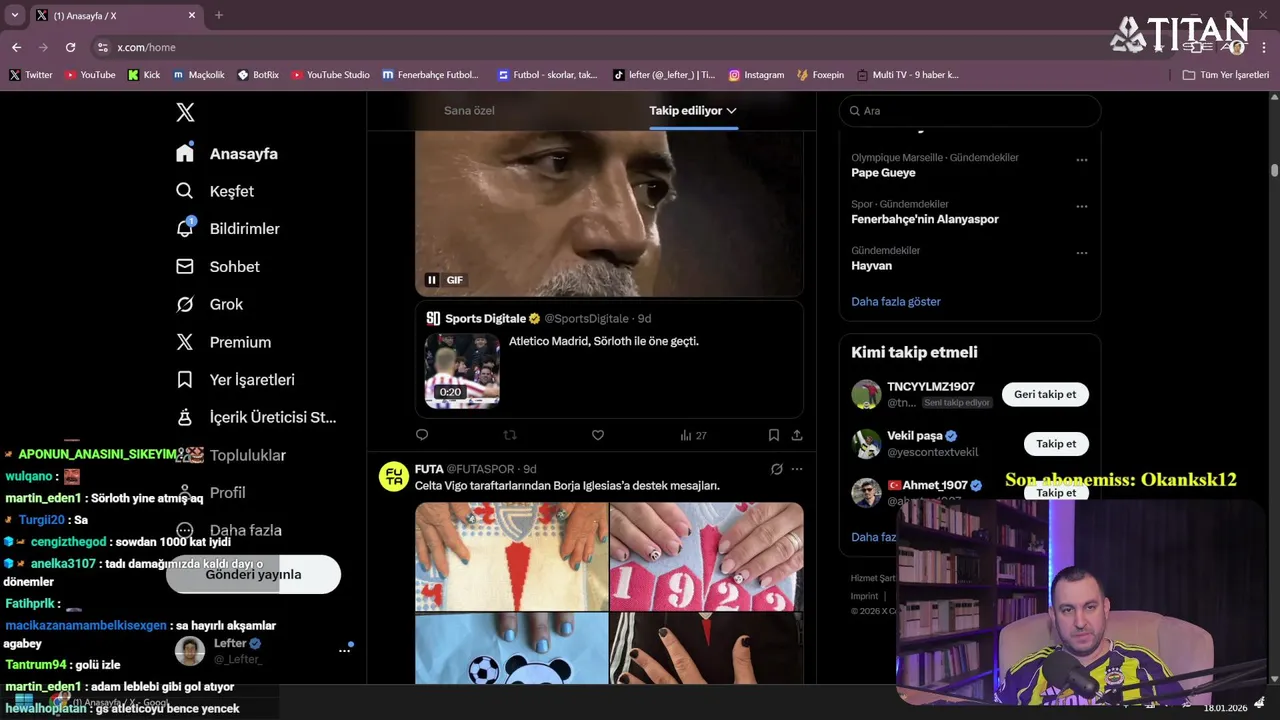Open the Twitter bookmark
The width and height of the screenshot is (1280, 720).
(x=31, y=75)
